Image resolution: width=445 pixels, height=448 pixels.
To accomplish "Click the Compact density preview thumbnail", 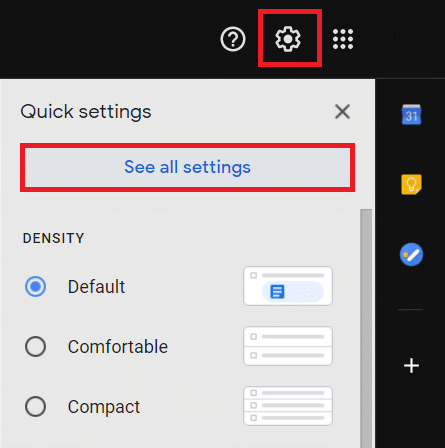I will [x=288, y=406].
